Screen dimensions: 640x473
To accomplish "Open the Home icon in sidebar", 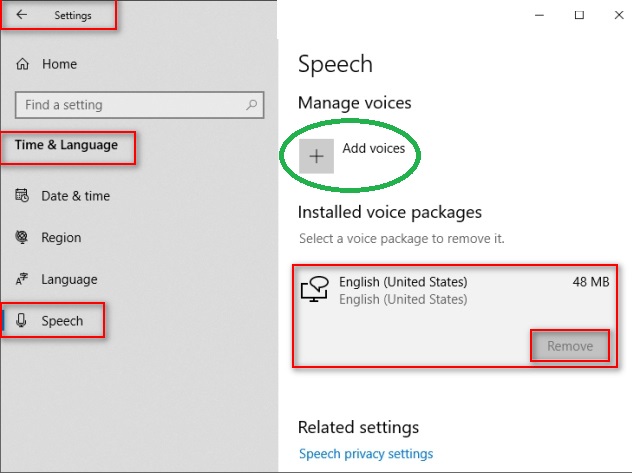I will click(22, 64).
